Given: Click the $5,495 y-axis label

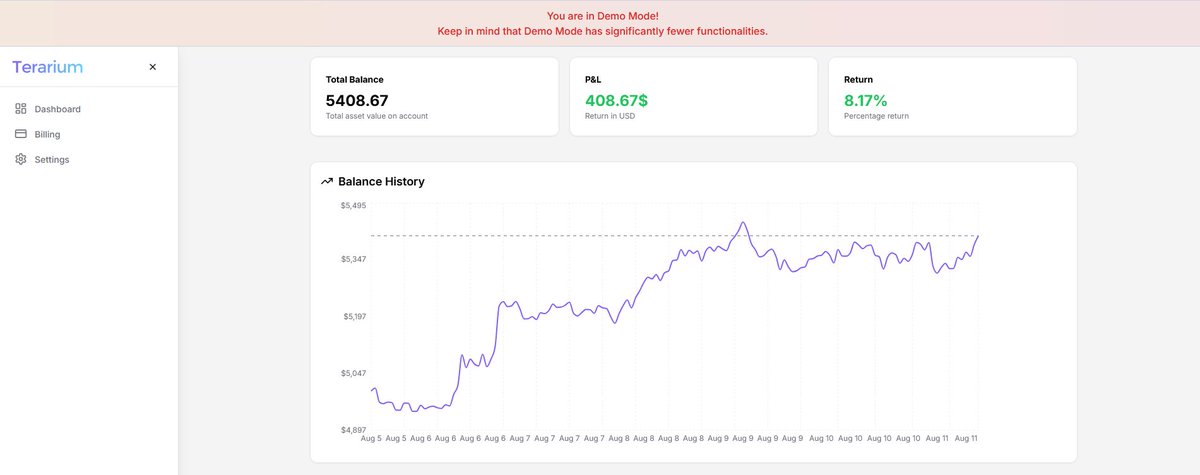Looking at the screenshot, I should 353,205.
